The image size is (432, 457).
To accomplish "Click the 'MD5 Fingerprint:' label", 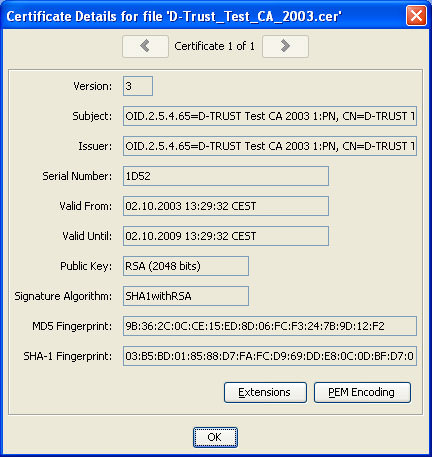I will [x=72, y=326].
